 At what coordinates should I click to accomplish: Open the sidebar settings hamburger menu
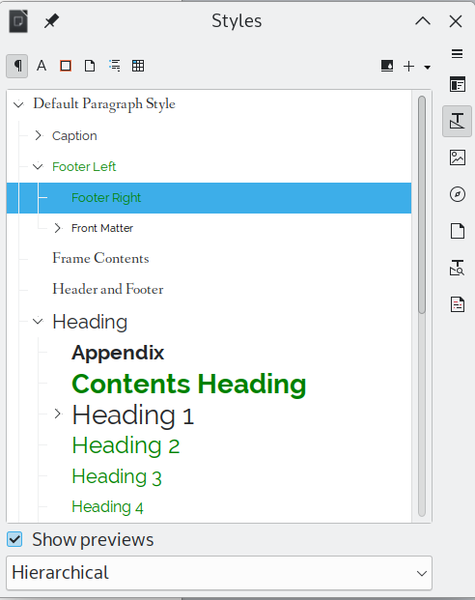coord(457,54)
